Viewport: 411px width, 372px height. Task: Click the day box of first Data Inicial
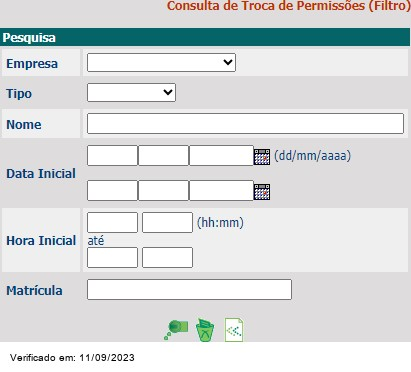click(x=112, y=155)
